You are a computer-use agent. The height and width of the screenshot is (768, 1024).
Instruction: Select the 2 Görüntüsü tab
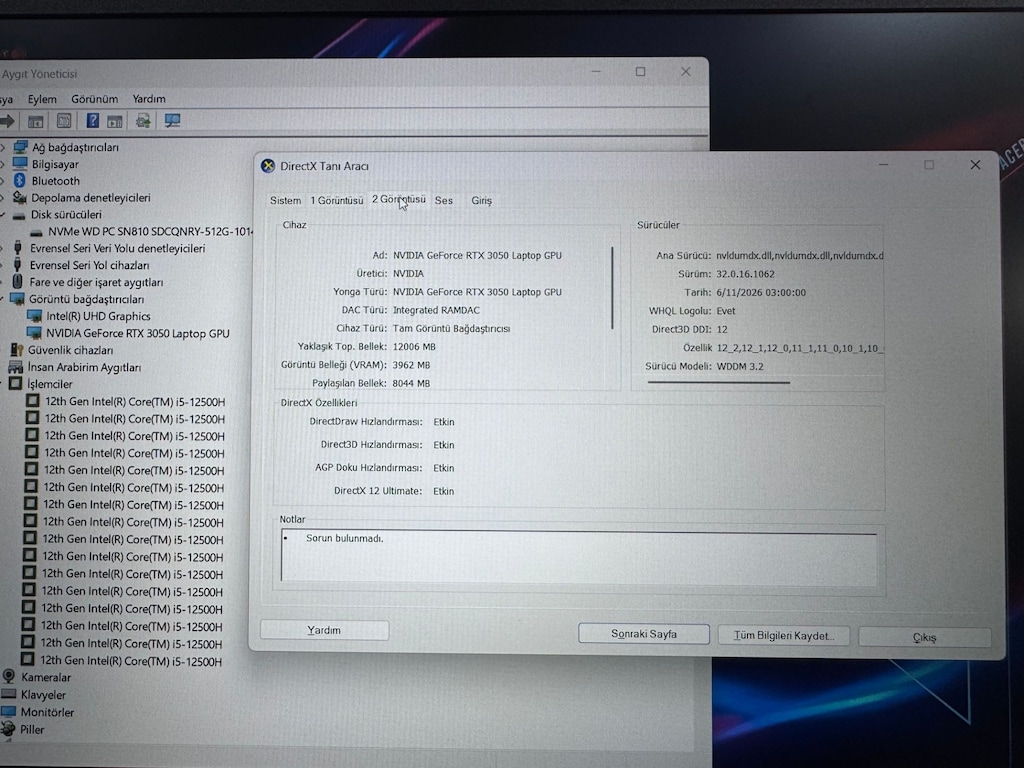tap(398, 199)
